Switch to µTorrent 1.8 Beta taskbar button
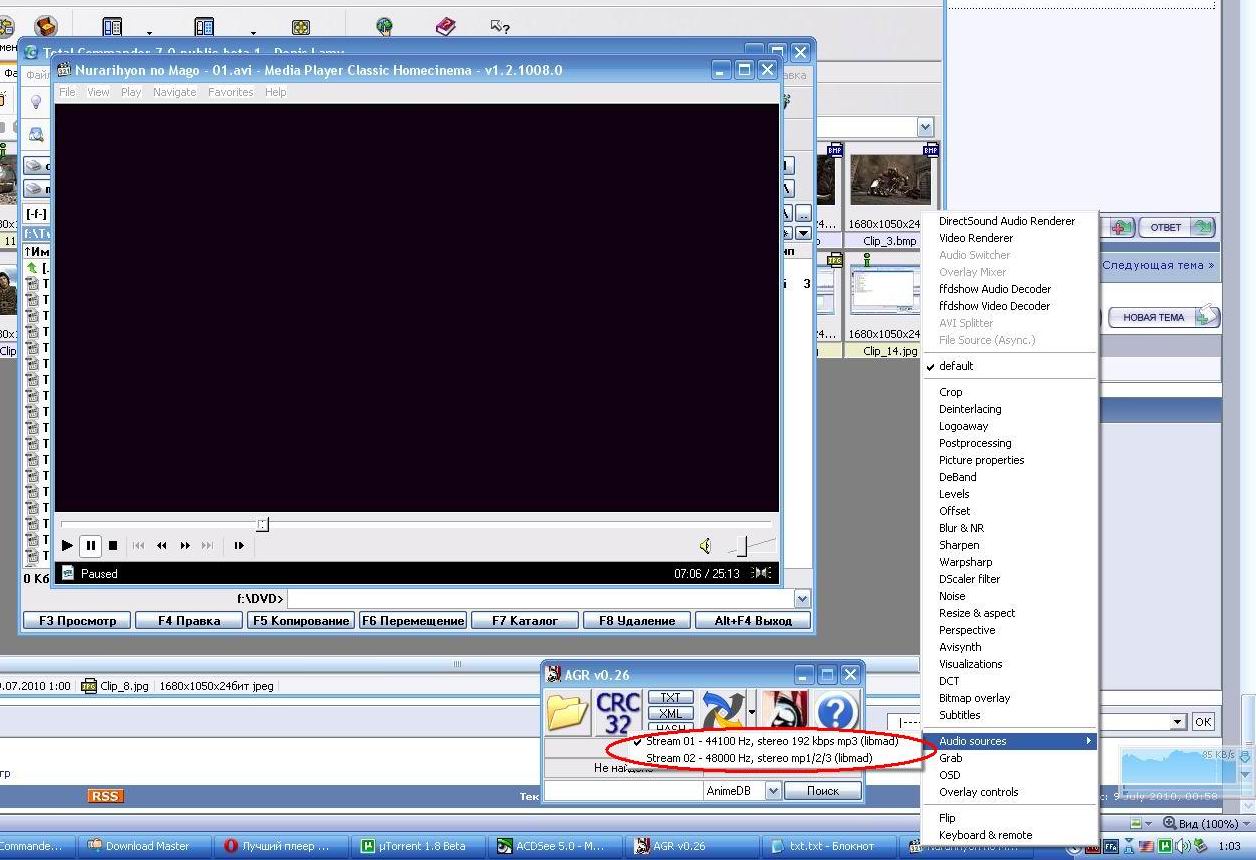This screenshot has width=1256, height=860. click(418, 846)
